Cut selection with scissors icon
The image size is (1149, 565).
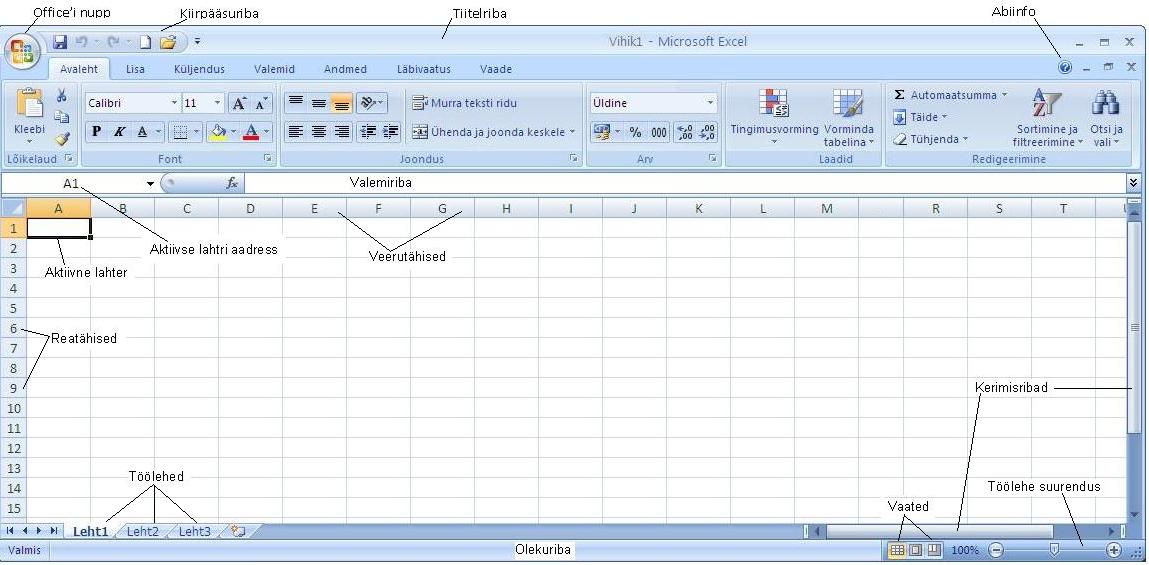point(62,95)
